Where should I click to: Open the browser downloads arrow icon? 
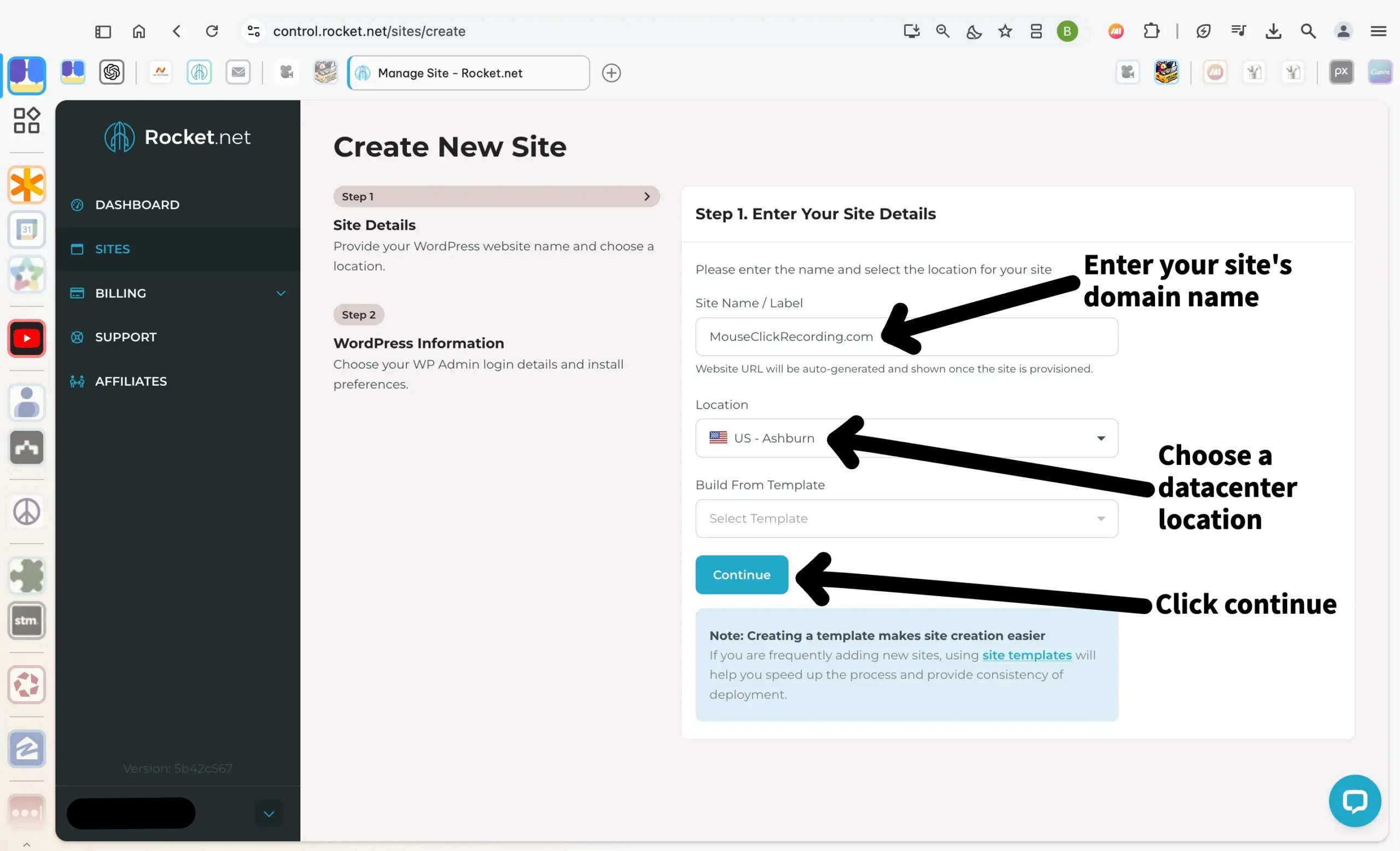pyautogui.click(x=1273, y=31)
